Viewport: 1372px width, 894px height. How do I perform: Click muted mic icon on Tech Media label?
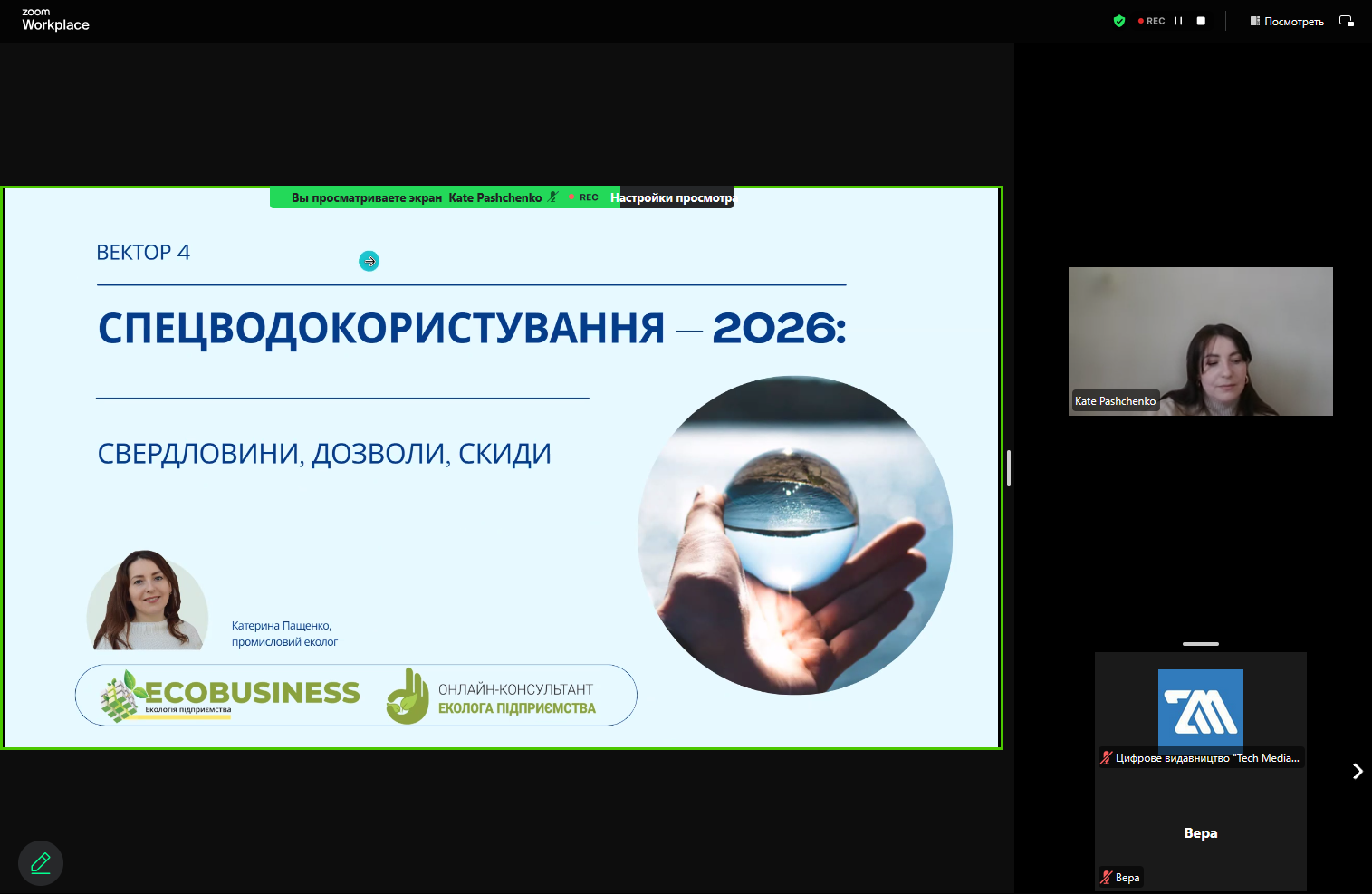tap(1106, 758)
